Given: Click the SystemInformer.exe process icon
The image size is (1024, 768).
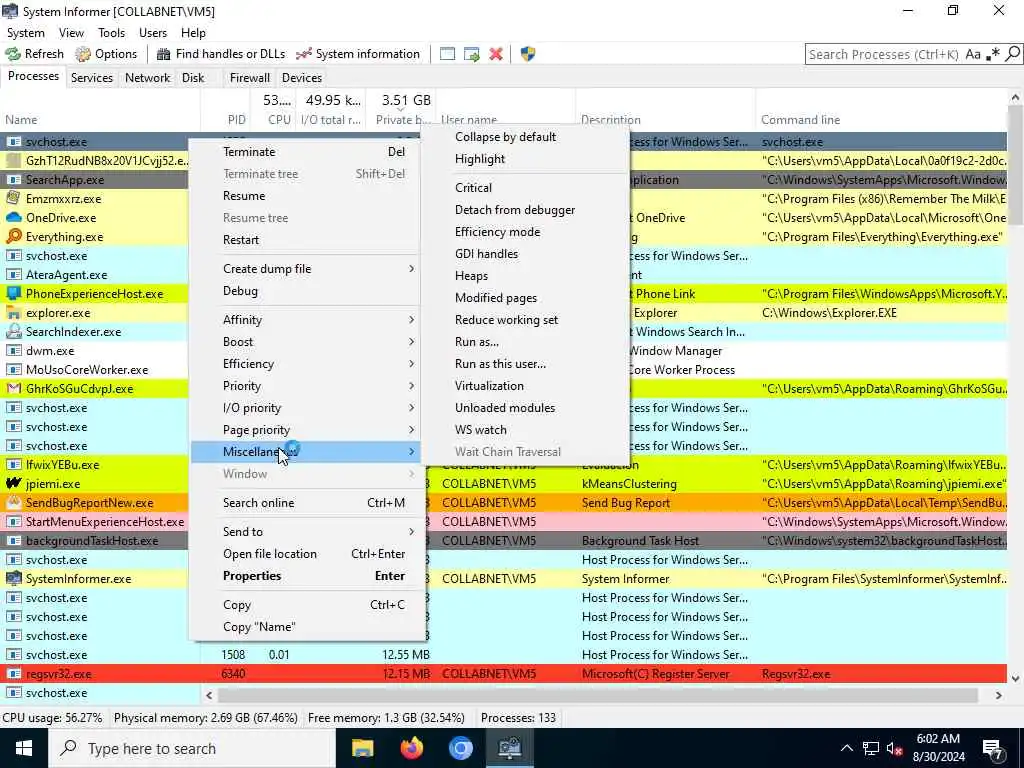Looking at the screenshot, I should point(13,579).
